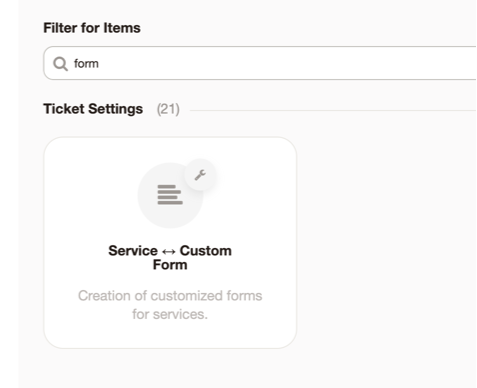Open the Service ↔ Custom Form card
The height and width of the screenshot is (388, 477).
point(170,243)
